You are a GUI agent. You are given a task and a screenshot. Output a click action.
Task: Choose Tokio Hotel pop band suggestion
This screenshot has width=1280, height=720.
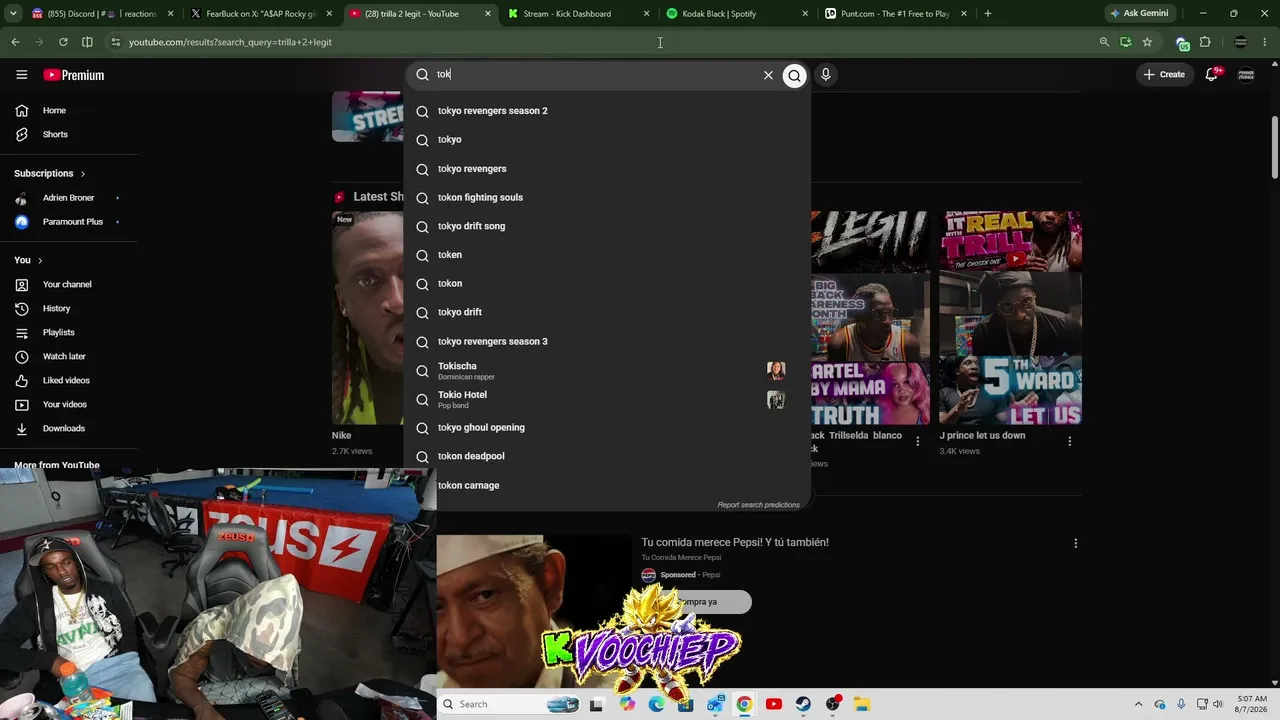point(607,399)
